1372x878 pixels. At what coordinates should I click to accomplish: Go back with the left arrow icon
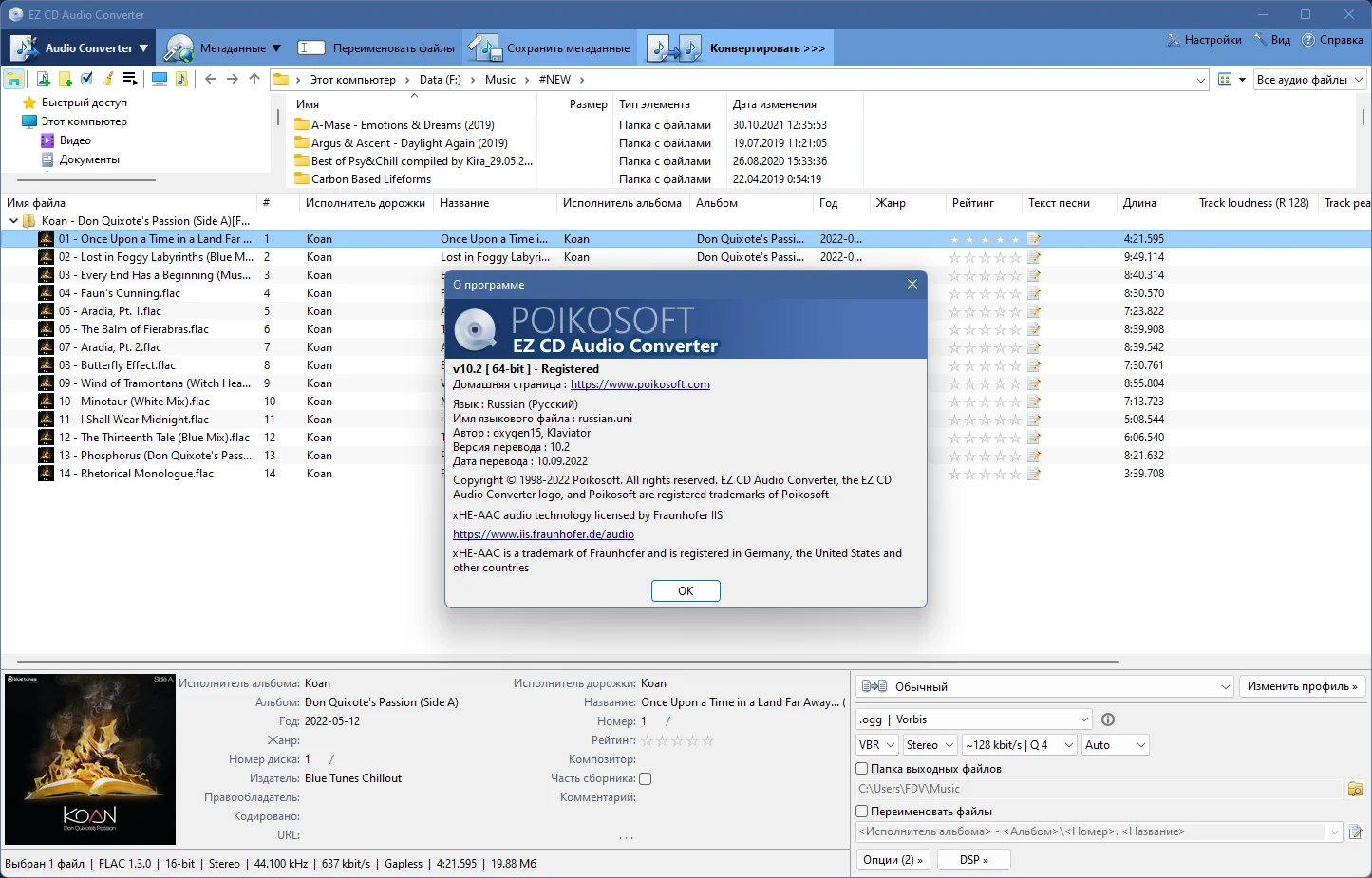pyautogui.click(x=211, y=79)
